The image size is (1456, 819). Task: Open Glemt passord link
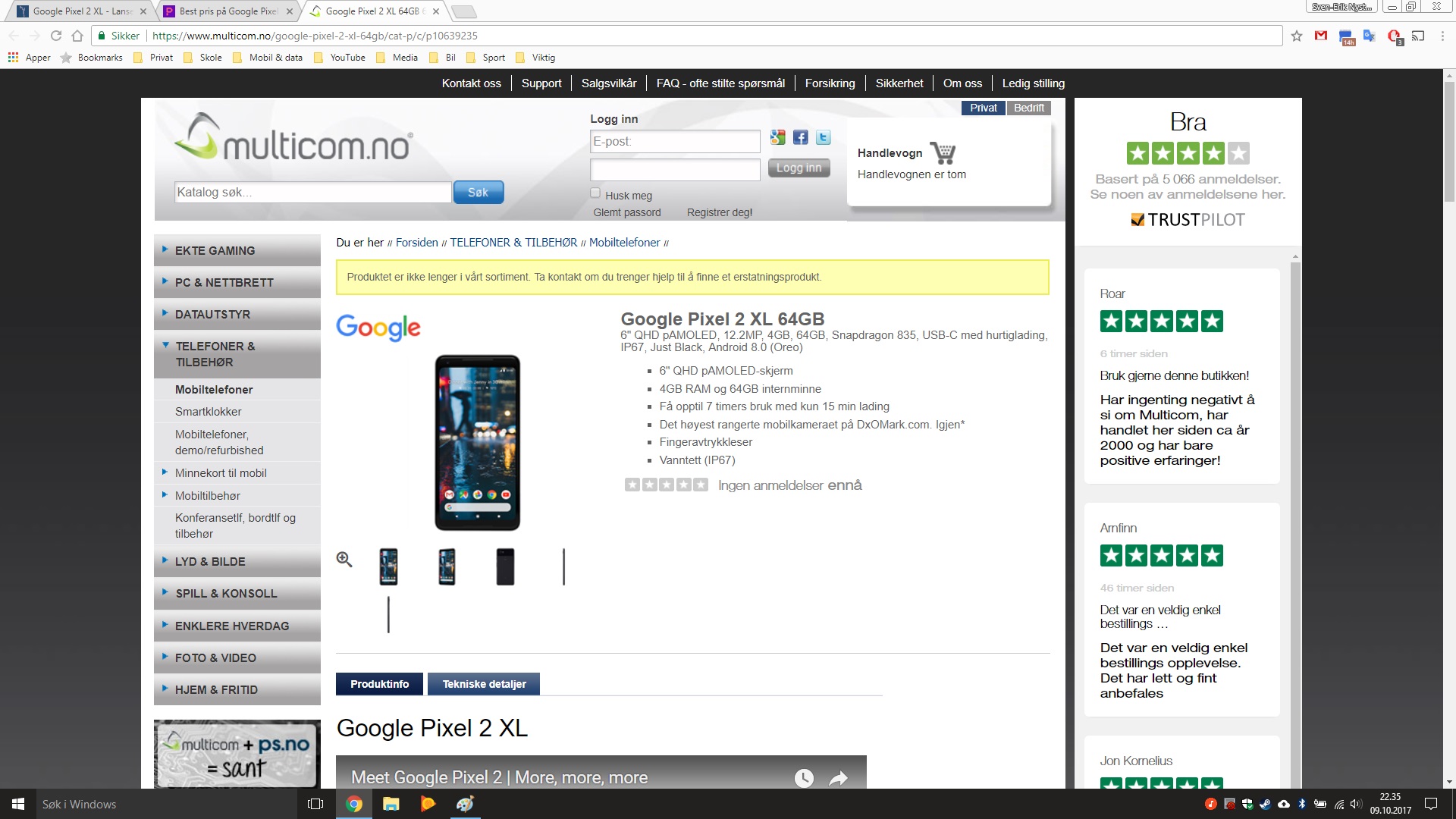coord(627,212)
